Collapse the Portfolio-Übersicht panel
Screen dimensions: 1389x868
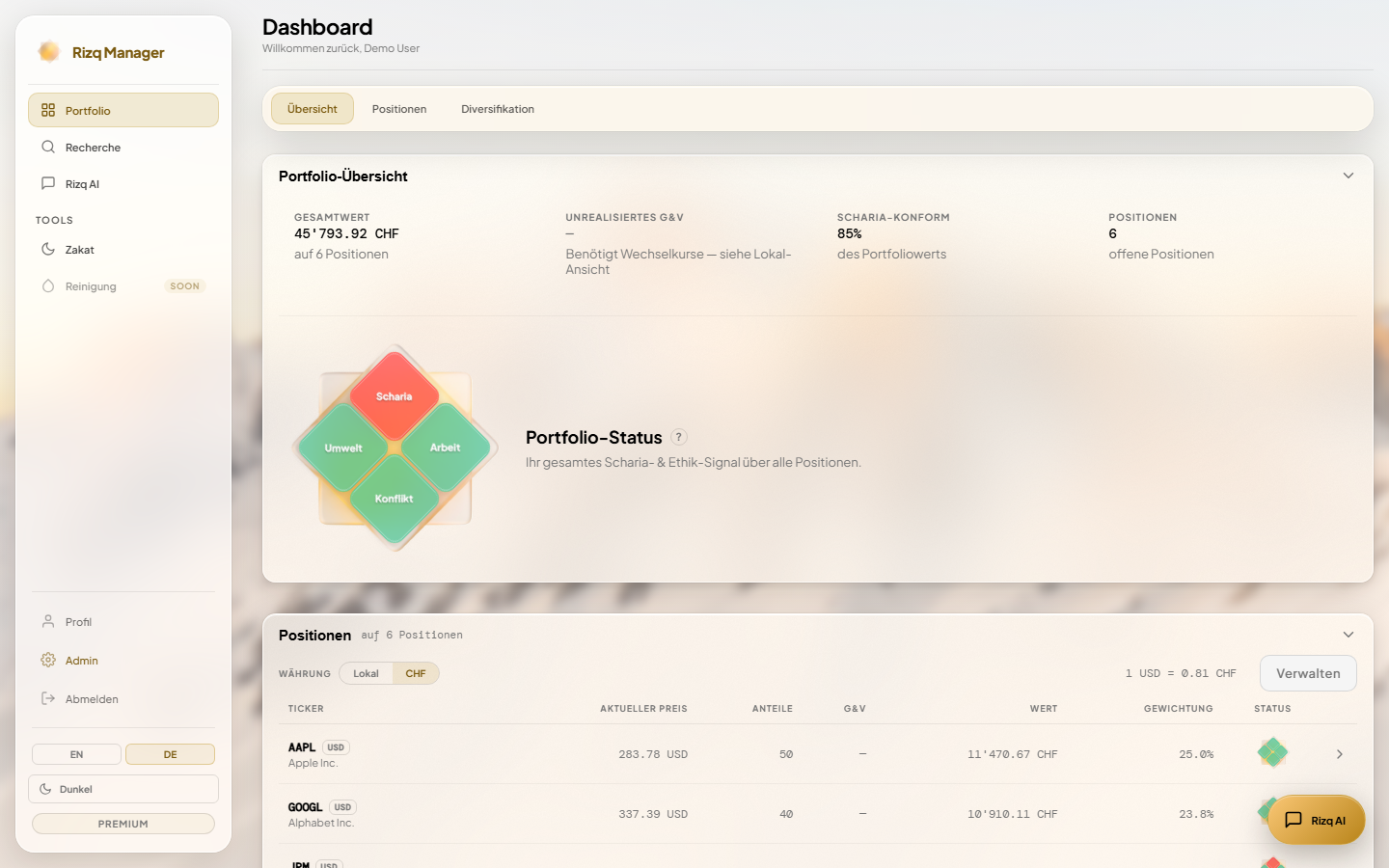1348,176
